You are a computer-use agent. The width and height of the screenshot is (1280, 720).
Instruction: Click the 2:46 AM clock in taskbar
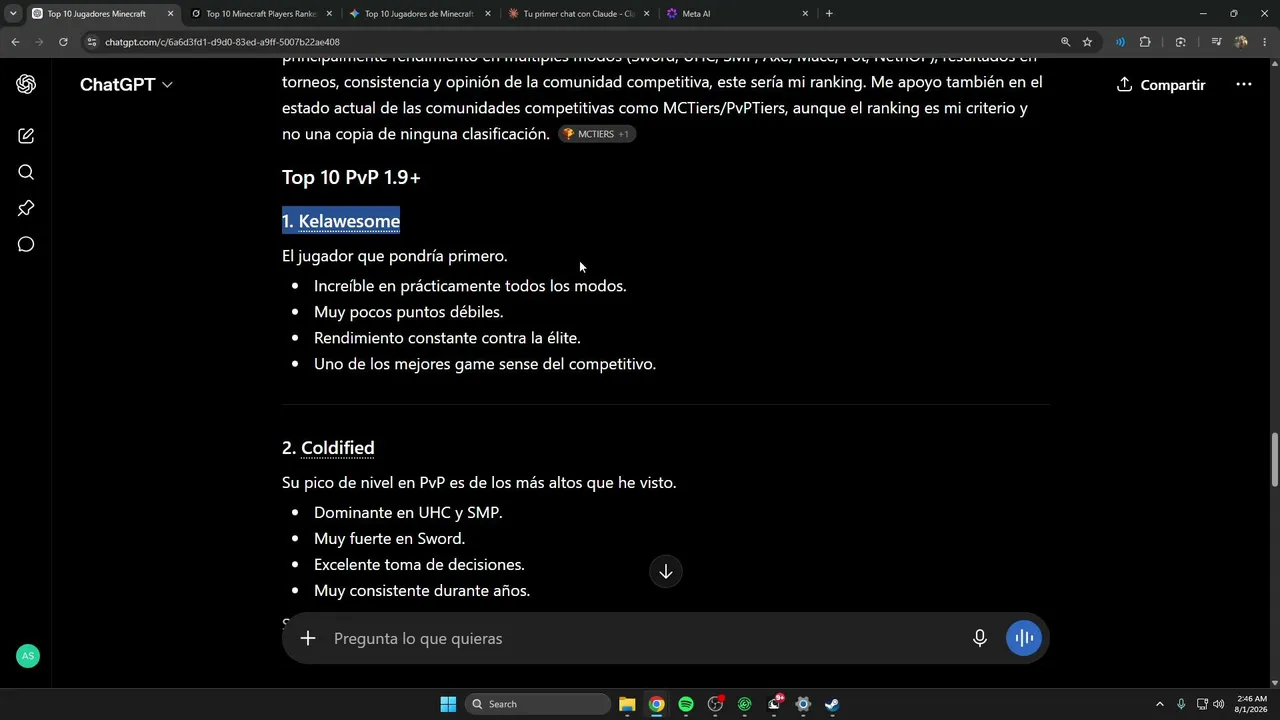1252,704
